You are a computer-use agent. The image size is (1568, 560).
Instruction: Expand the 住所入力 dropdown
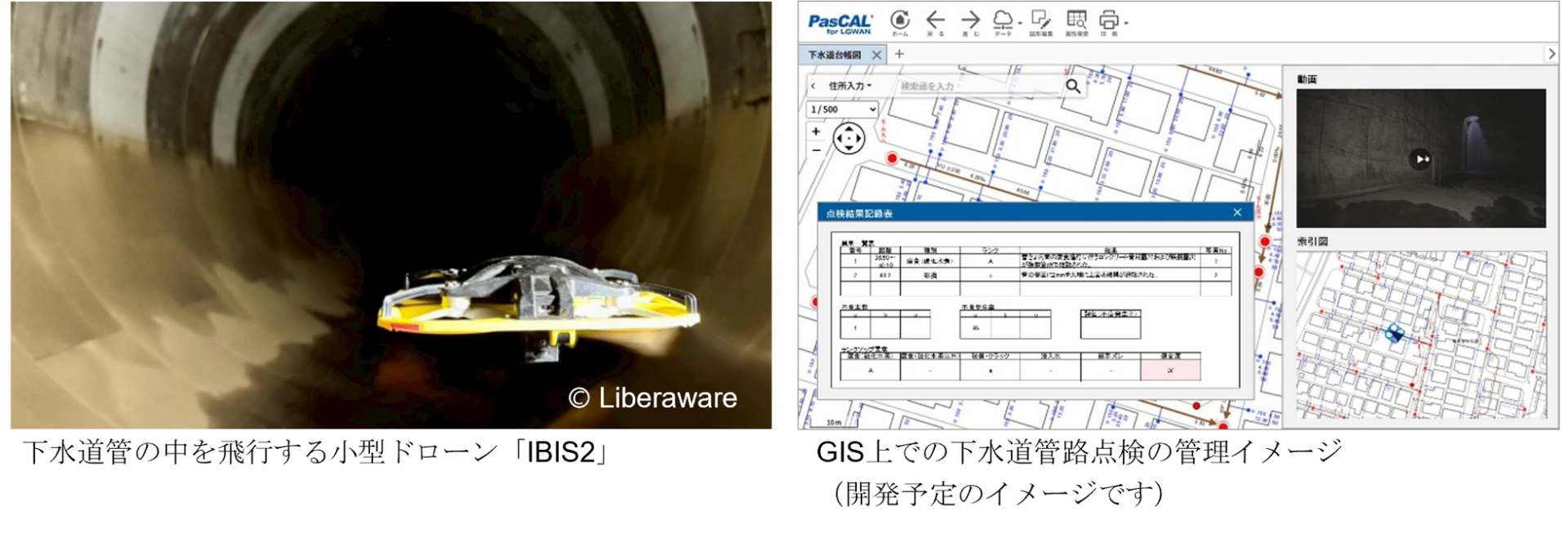850,86
